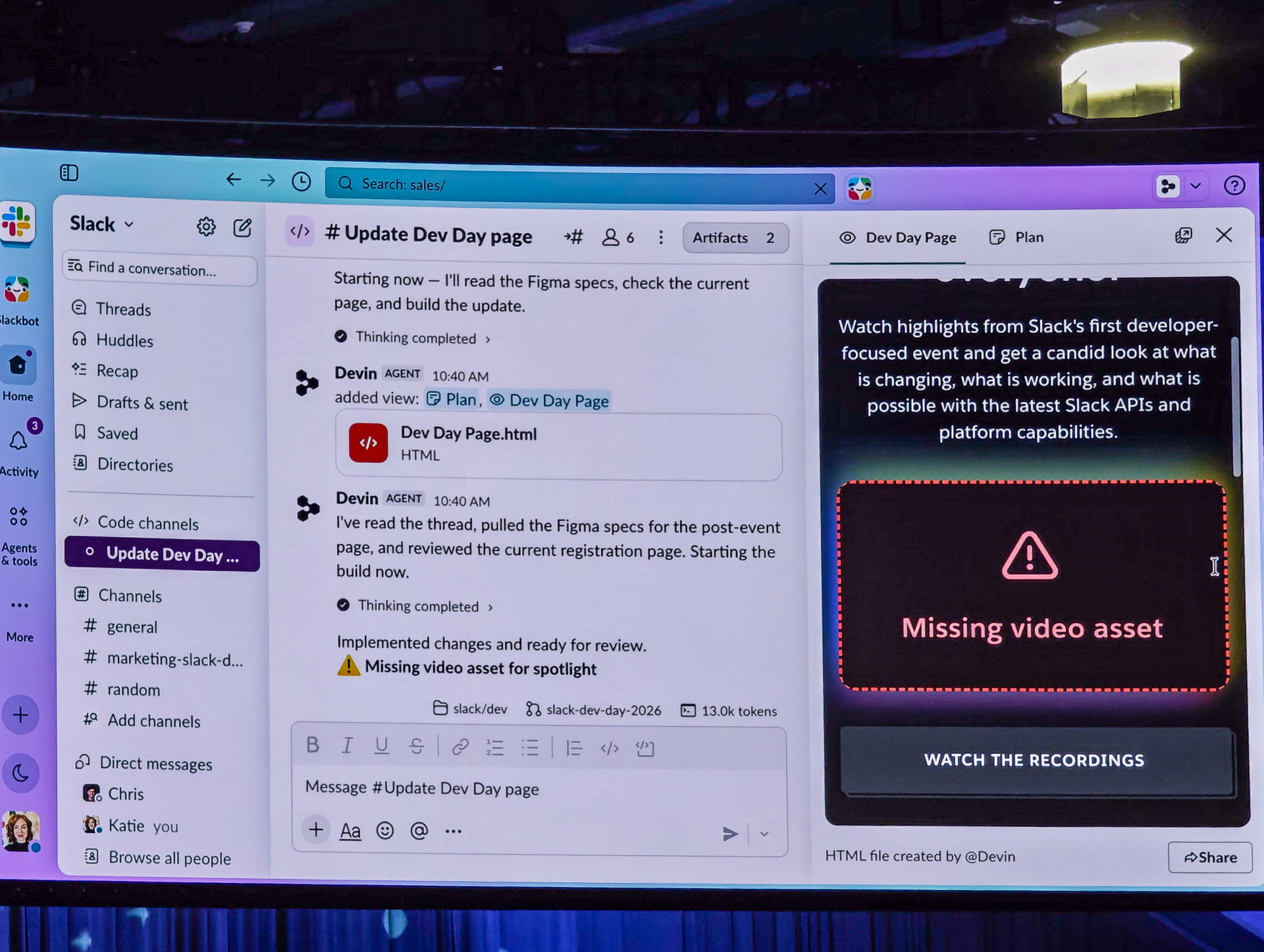Toggle strikethrough formatting
The image size is (1264, 952).
(x=417, y=746)
